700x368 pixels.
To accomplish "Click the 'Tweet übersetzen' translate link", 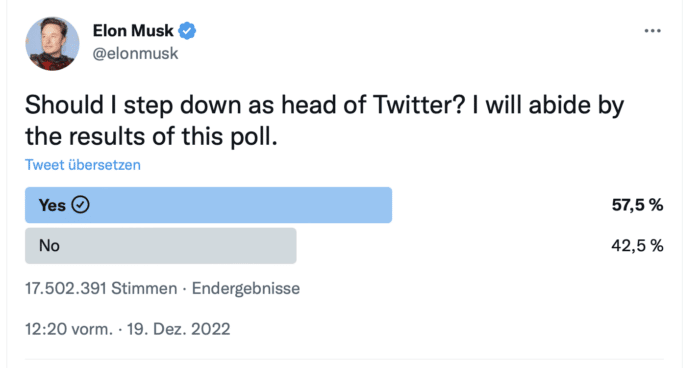I will (83, 165).
